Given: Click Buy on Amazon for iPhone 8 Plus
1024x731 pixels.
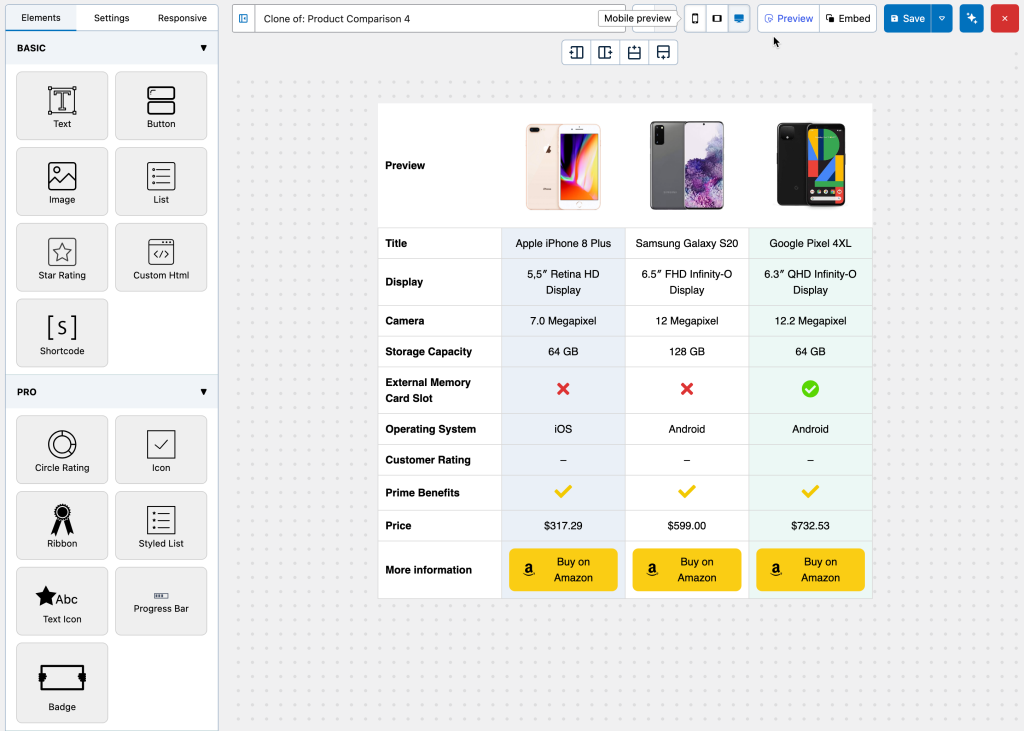Looking at the screenshot, I should [x=563, y=570].
